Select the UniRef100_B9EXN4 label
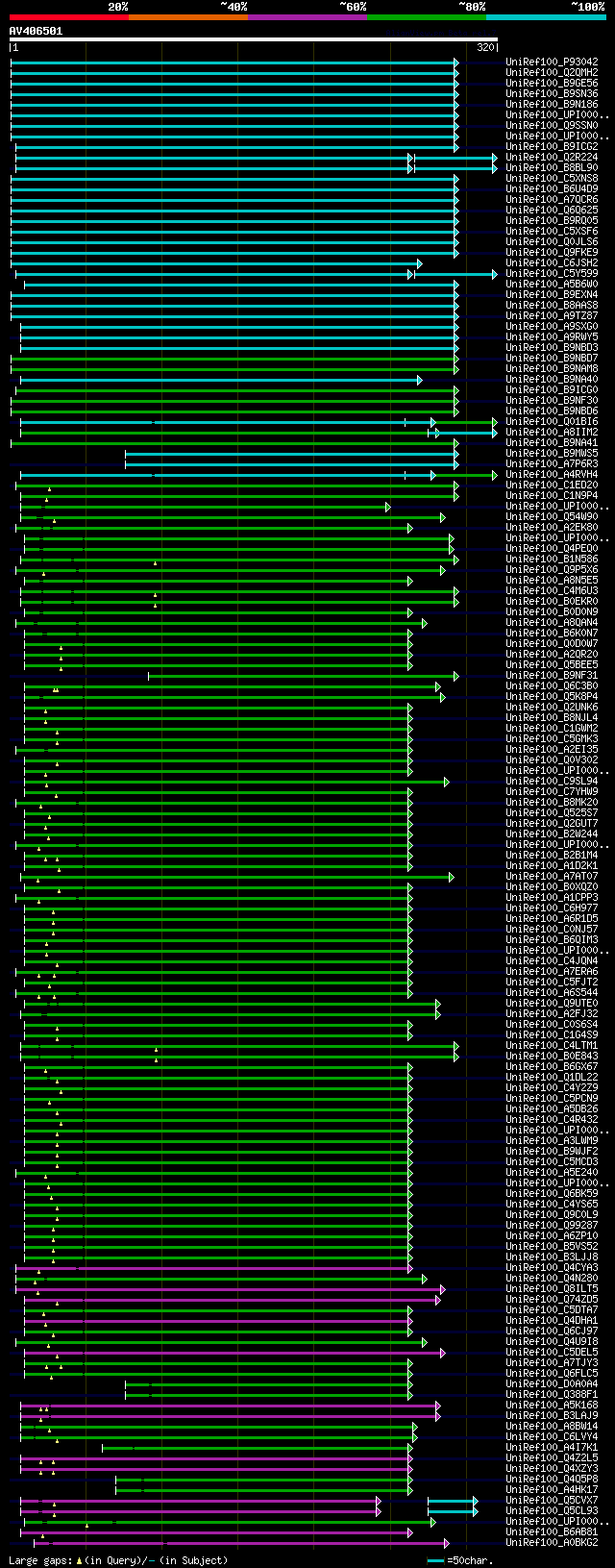This screenshot has height=1568, width=615. pos(552,295)
